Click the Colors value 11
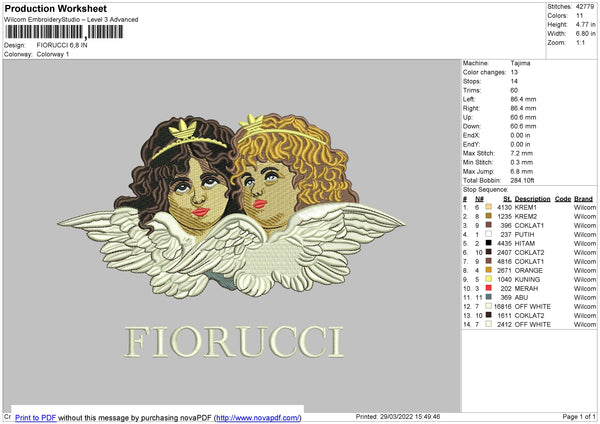600x424 pixels. click(x=579, y=16)
